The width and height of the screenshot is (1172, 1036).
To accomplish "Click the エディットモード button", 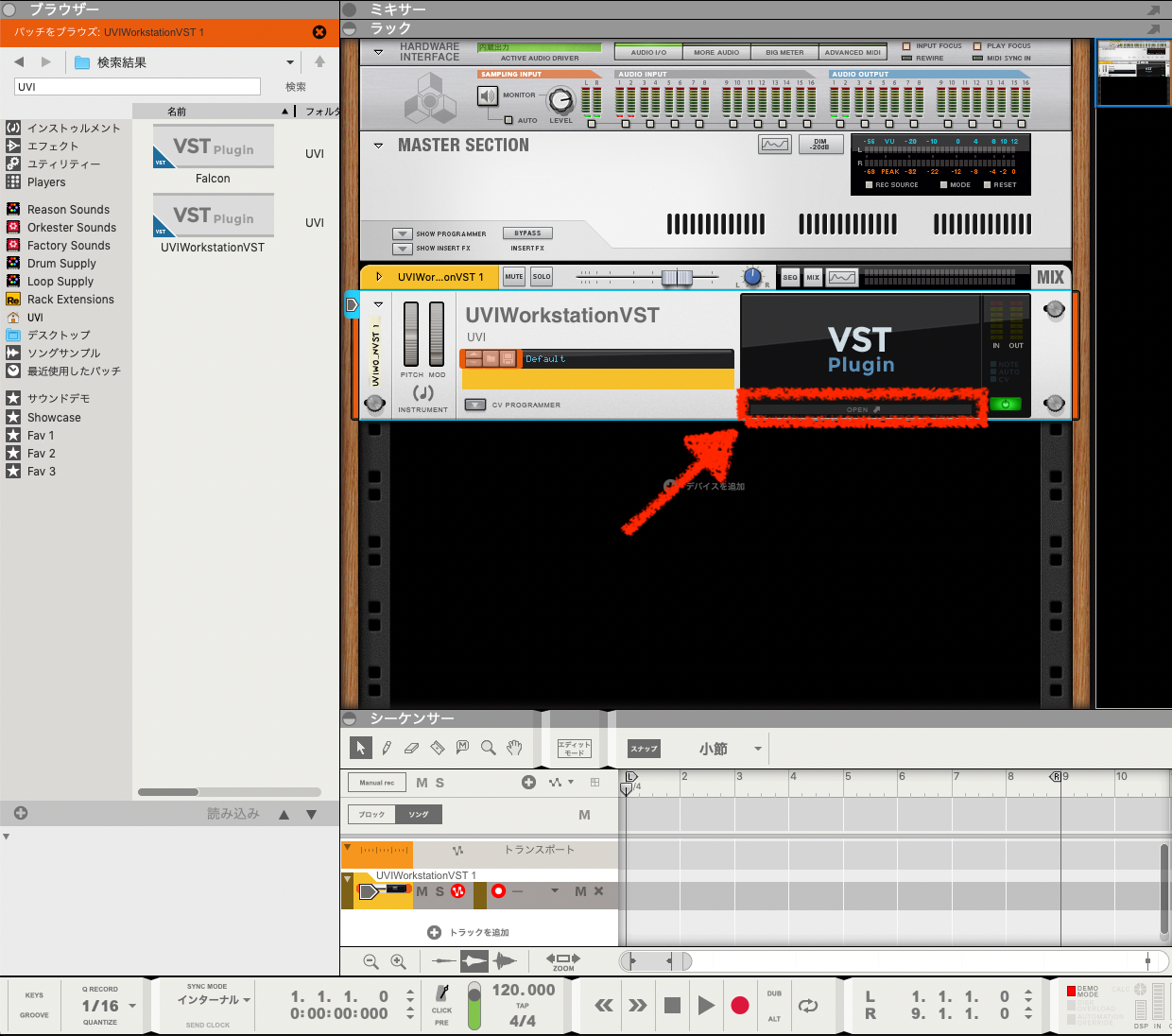I will tap(574, 749).
